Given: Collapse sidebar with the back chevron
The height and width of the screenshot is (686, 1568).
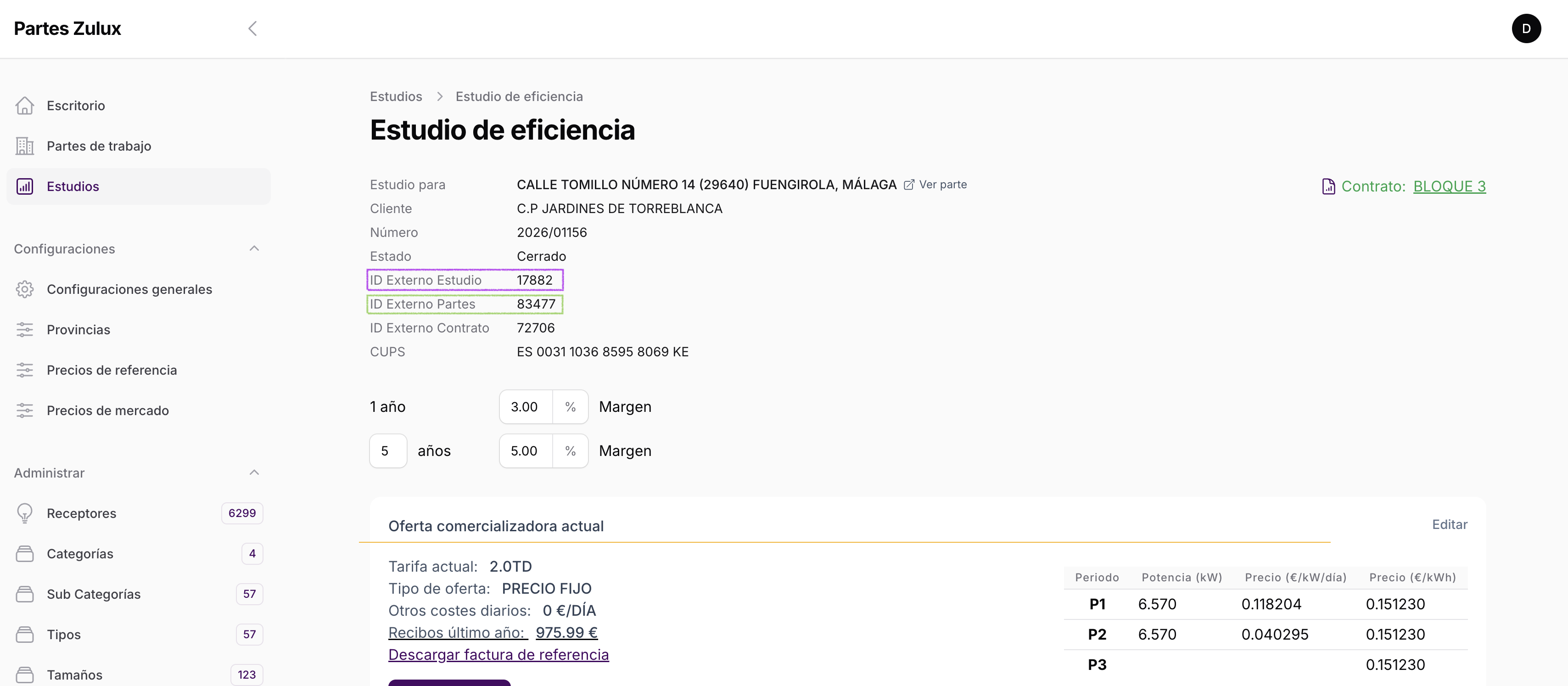Looking at the screenshot, I should coord(252,28).
